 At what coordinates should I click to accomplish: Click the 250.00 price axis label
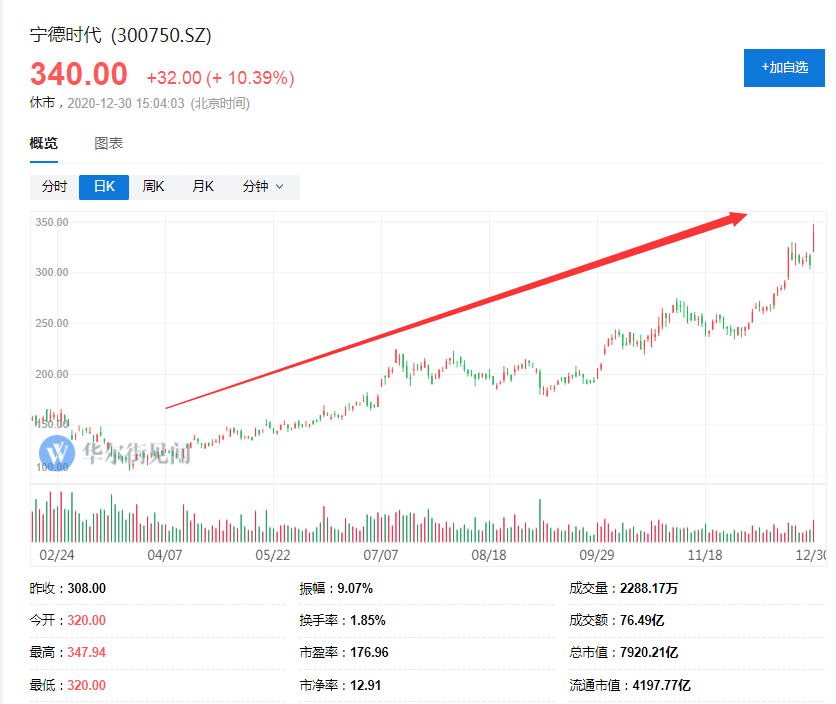[52, 323]
